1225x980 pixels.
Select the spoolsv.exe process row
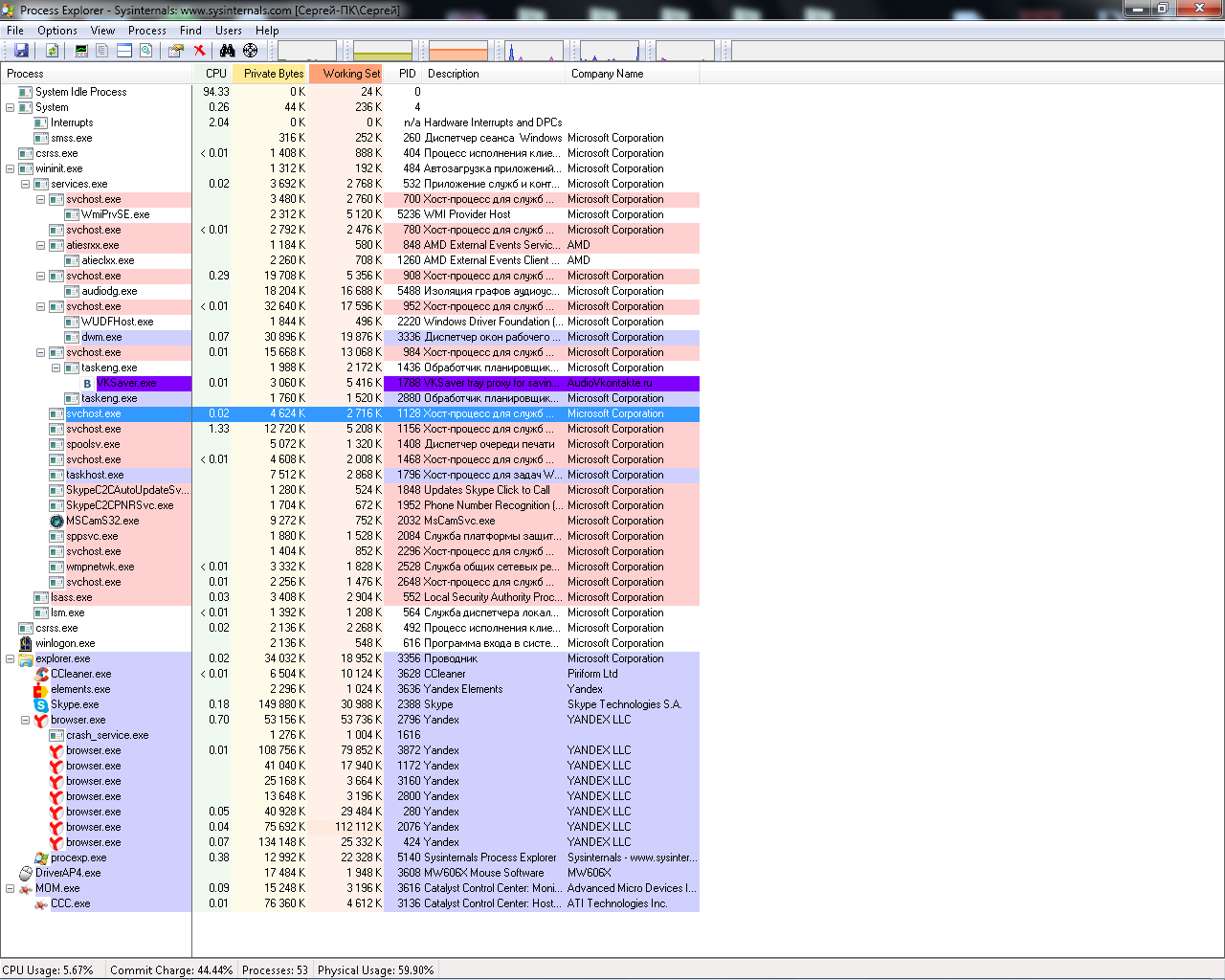pyautogui.click(x=350, y=444)
